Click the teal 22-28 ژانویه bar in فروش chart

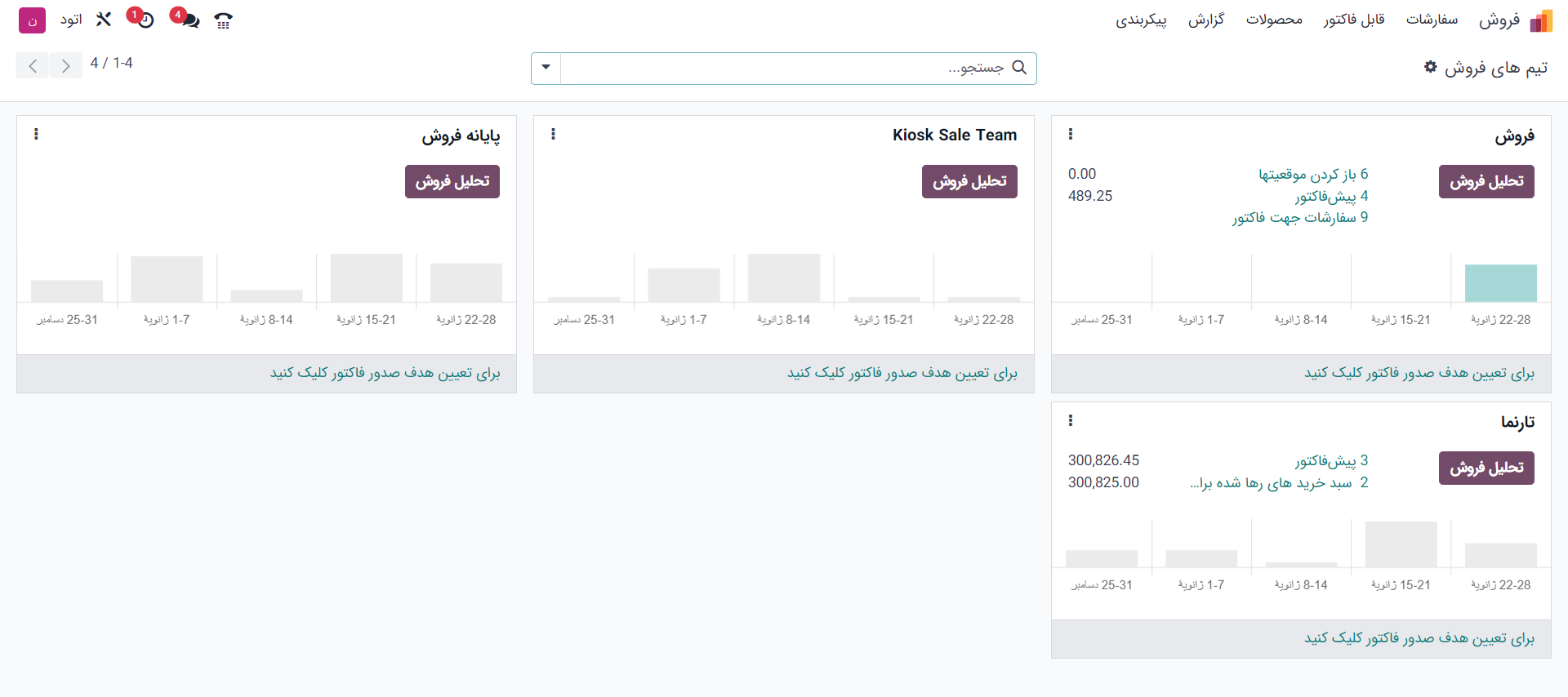point(1500,283)
